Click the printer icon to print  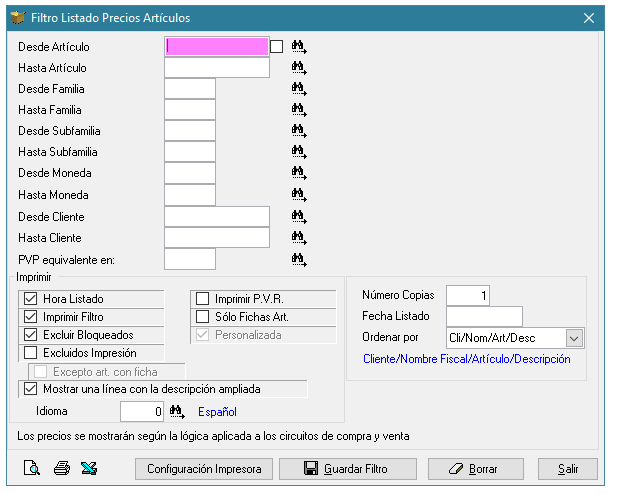click(61, 468)
